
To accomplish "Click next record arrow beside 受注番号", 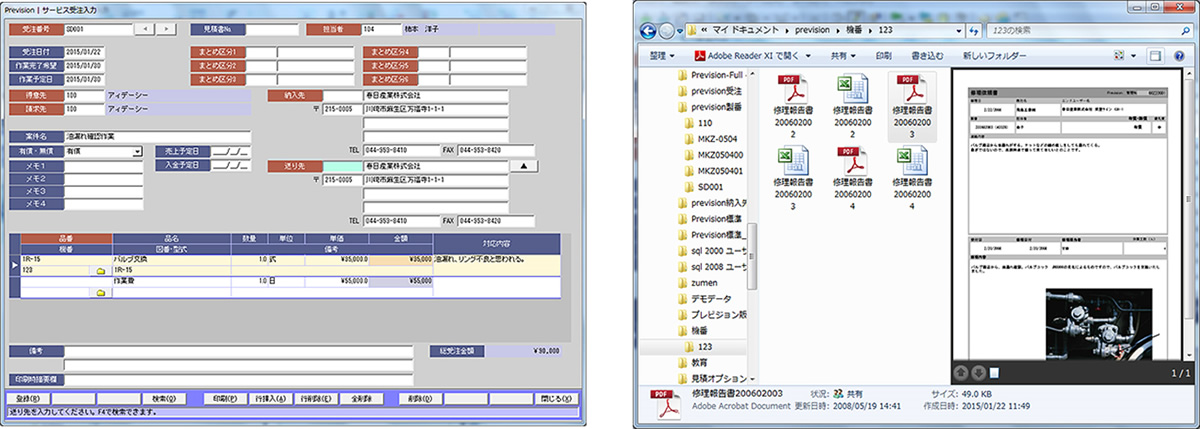I will (x=167, y=29).
